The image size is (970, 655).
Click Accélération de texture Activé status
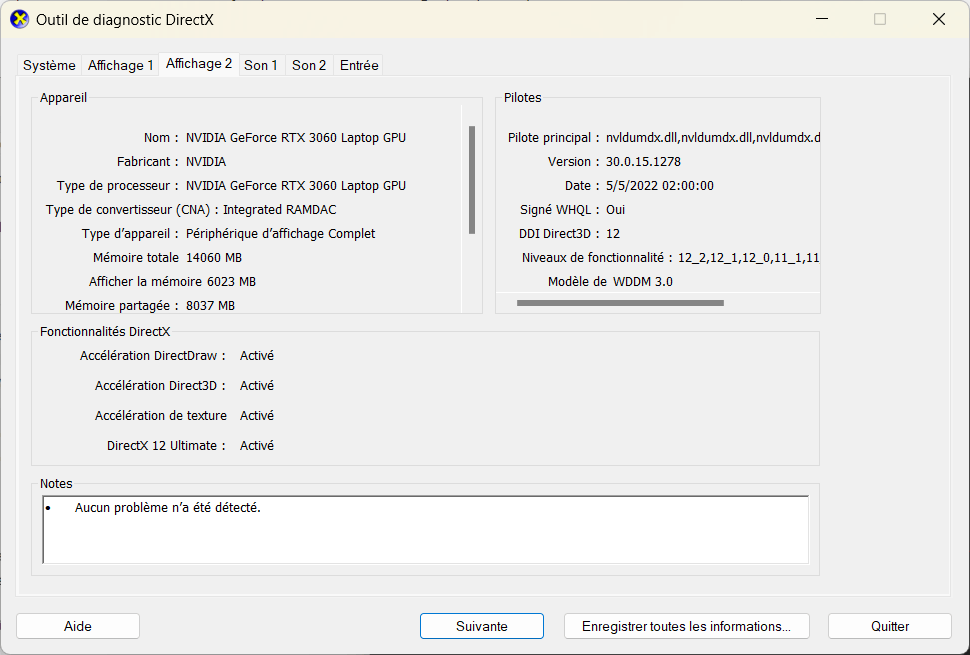(x=257, y=416)
